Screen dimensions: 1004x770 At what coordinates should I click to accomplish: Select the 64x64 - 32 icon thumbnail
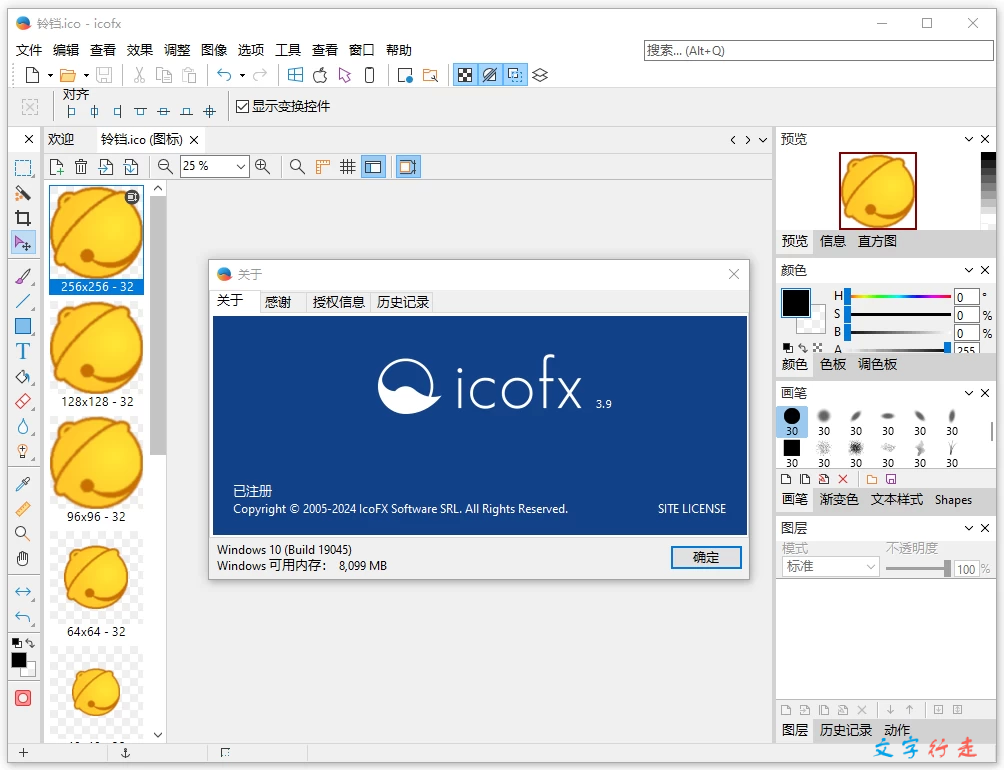click(x=97, y=585)
